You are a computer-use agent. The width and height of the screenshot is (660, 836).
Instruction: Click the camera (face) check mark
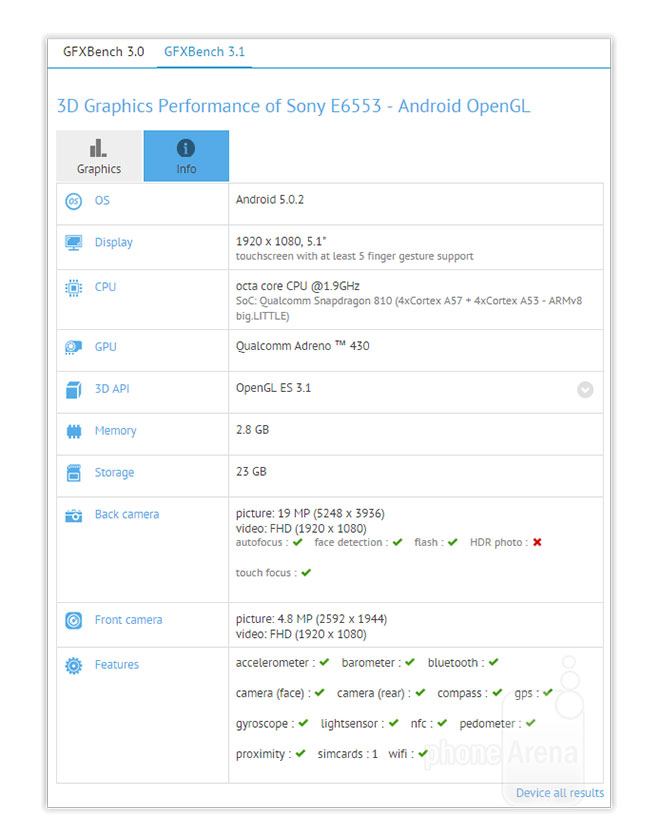click(x=319, y=693)
